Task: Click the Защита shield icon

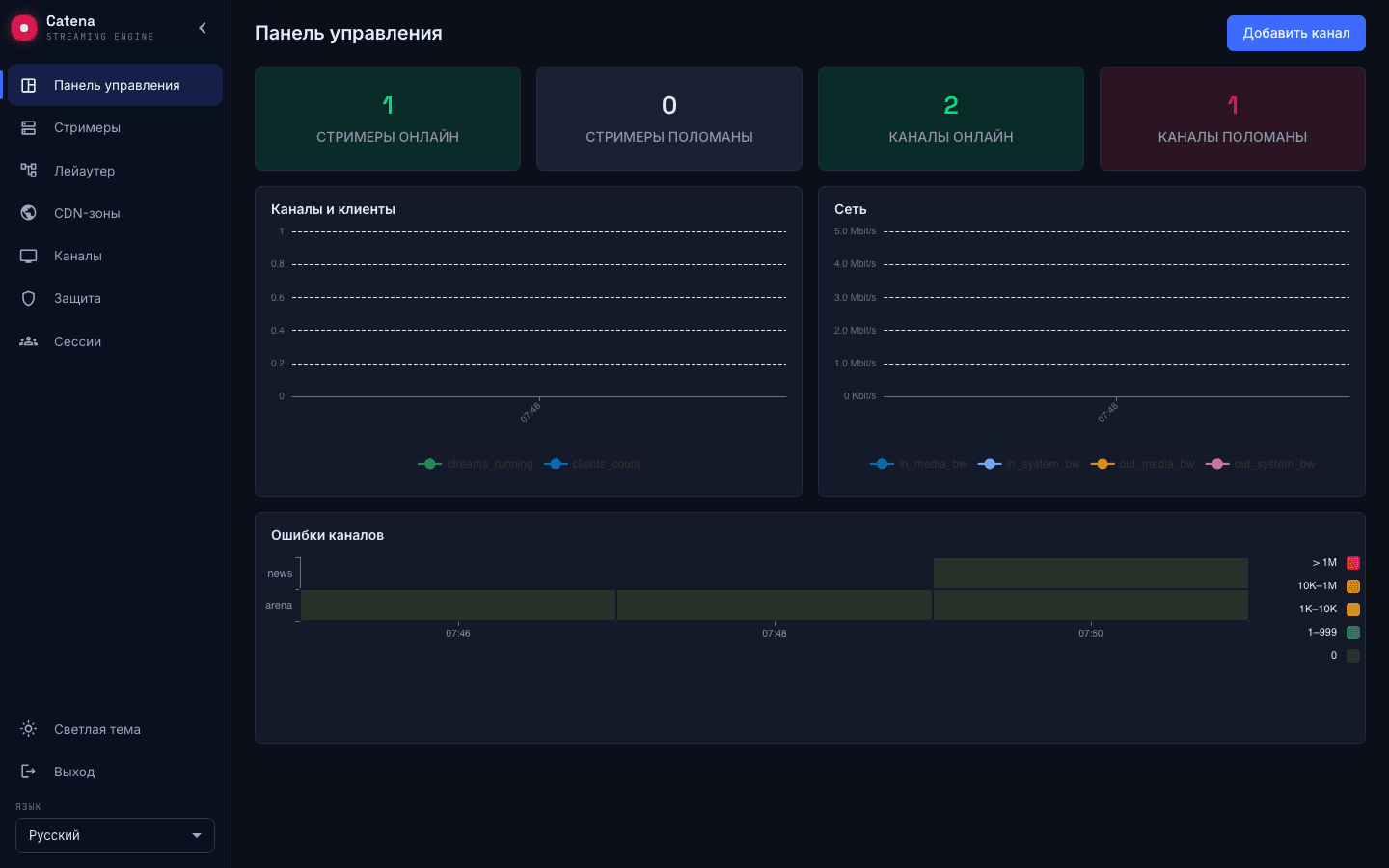Action: coord(29,298)
